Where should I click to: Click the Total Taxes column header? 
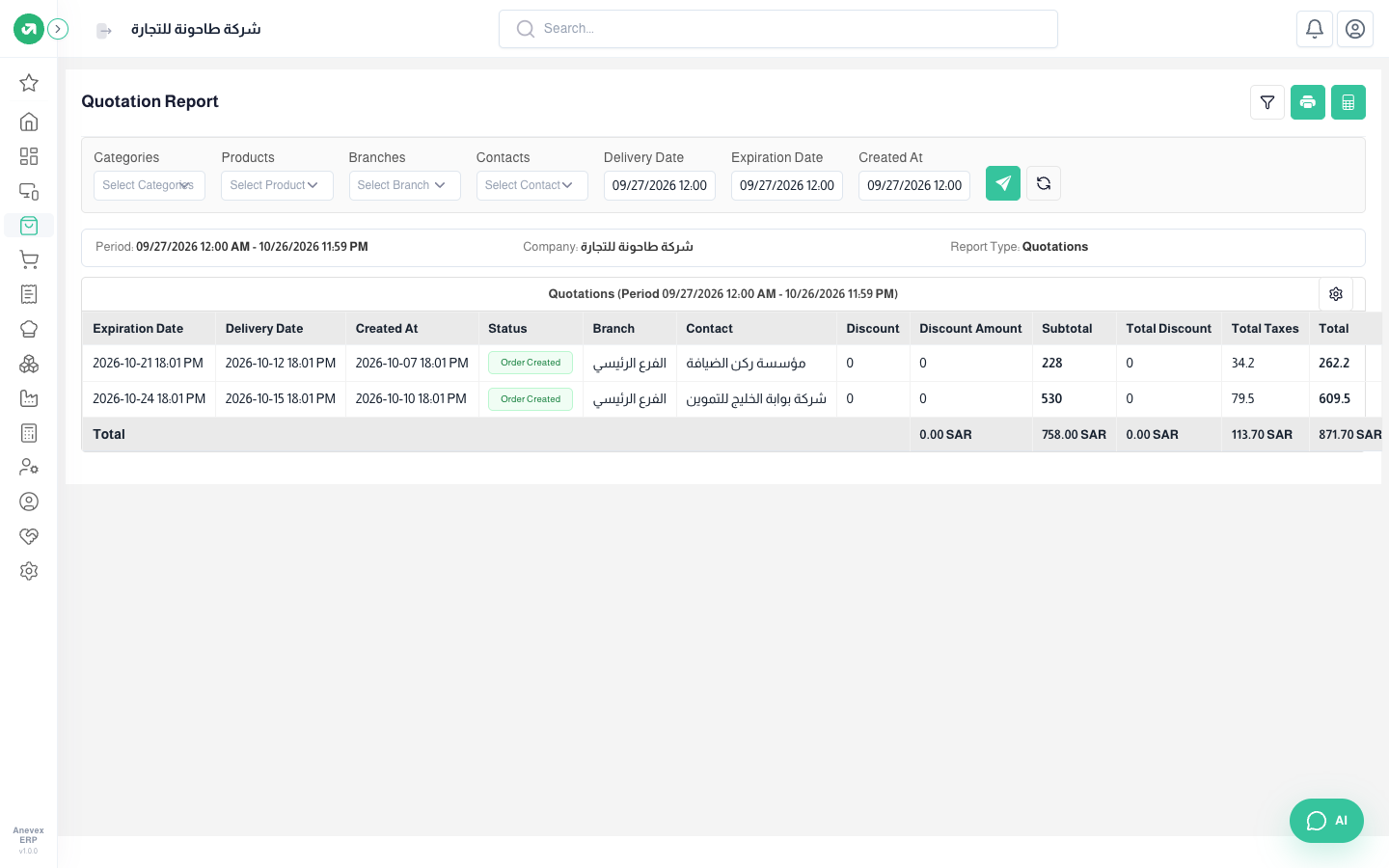click(x=1265, y=329)
